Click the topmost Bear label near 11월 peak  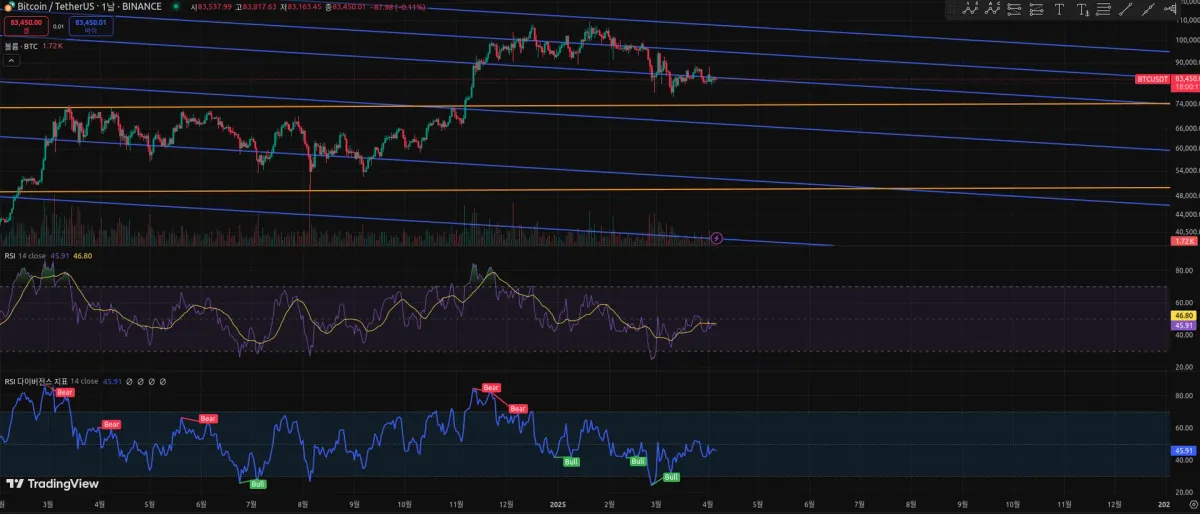(491, 388)
